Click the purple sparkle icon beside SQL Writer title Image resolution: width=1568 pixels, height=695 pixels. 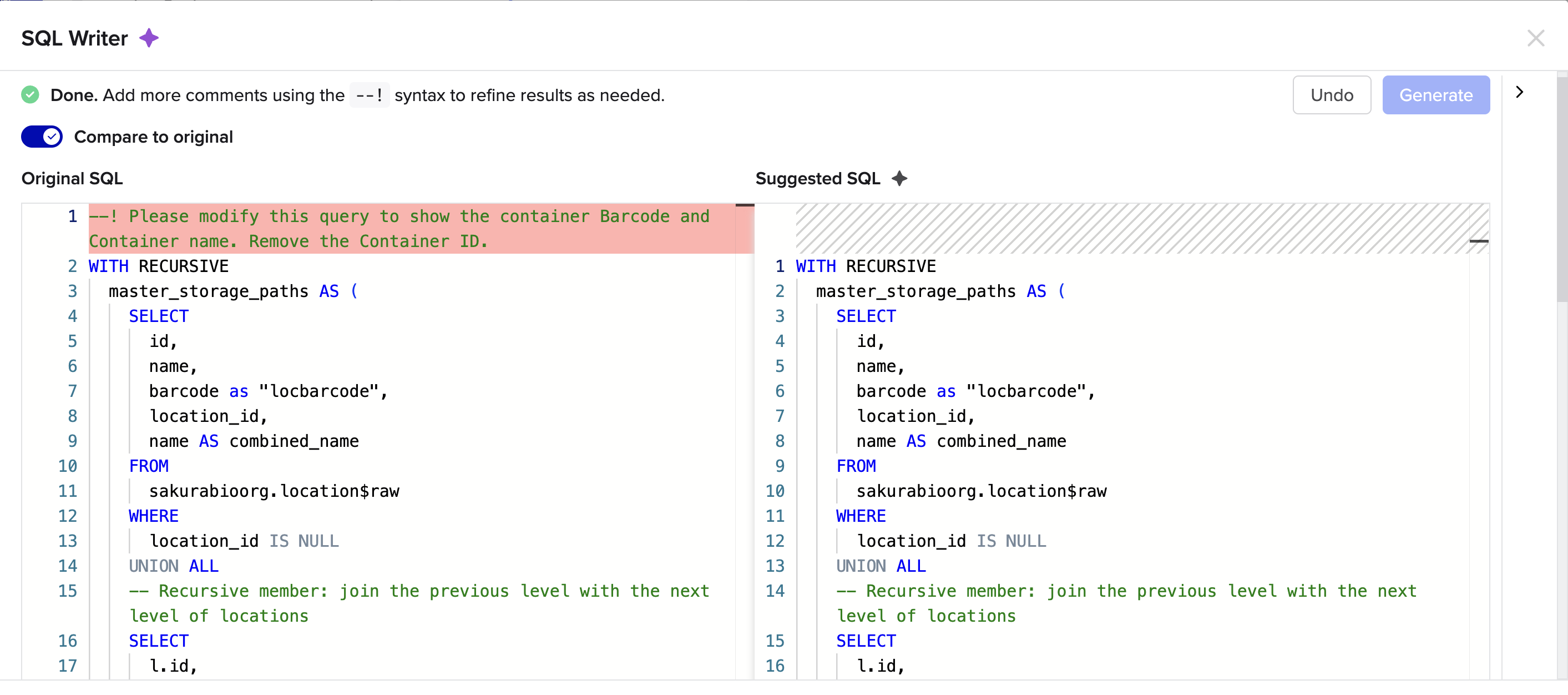150,38
